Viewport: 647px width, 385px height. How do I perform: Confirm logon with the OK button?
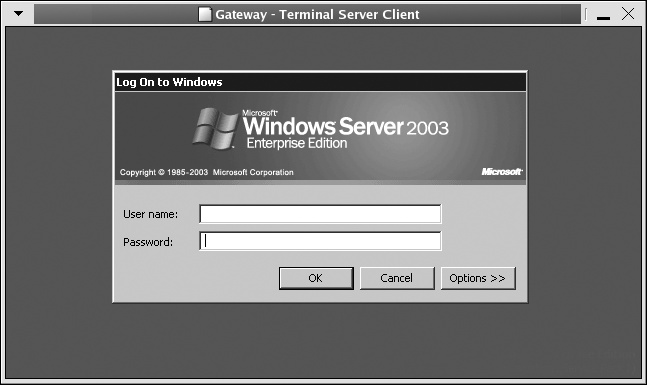click(x=316, y=278)
